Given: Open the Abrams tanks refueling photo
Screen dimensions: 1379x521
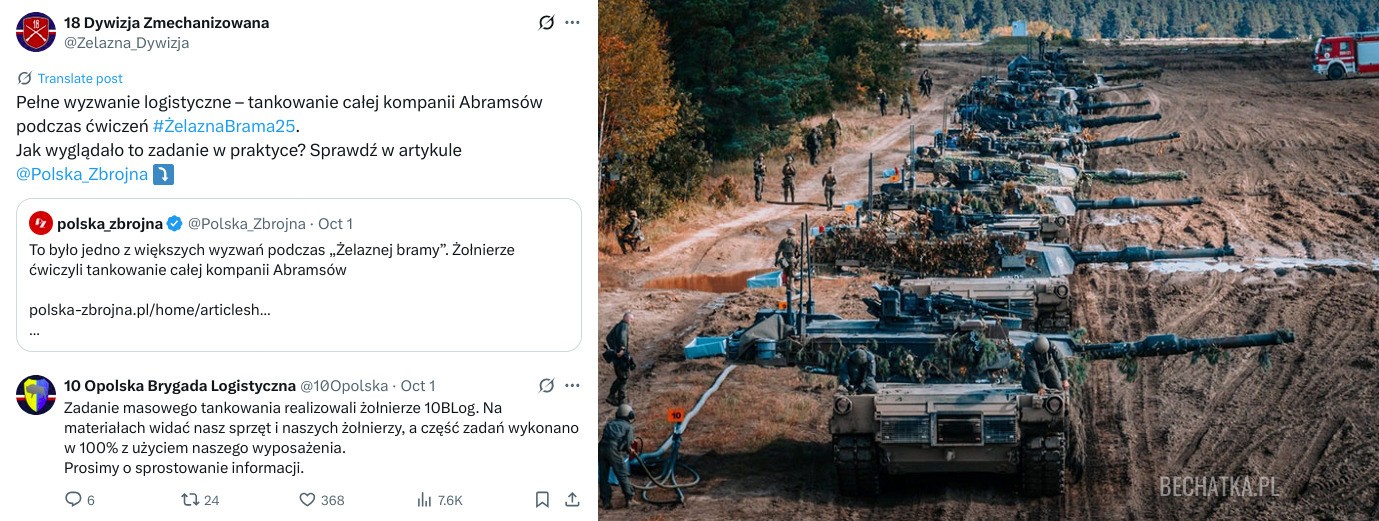Looking at the screenshot, I should [x=988, y=260].
